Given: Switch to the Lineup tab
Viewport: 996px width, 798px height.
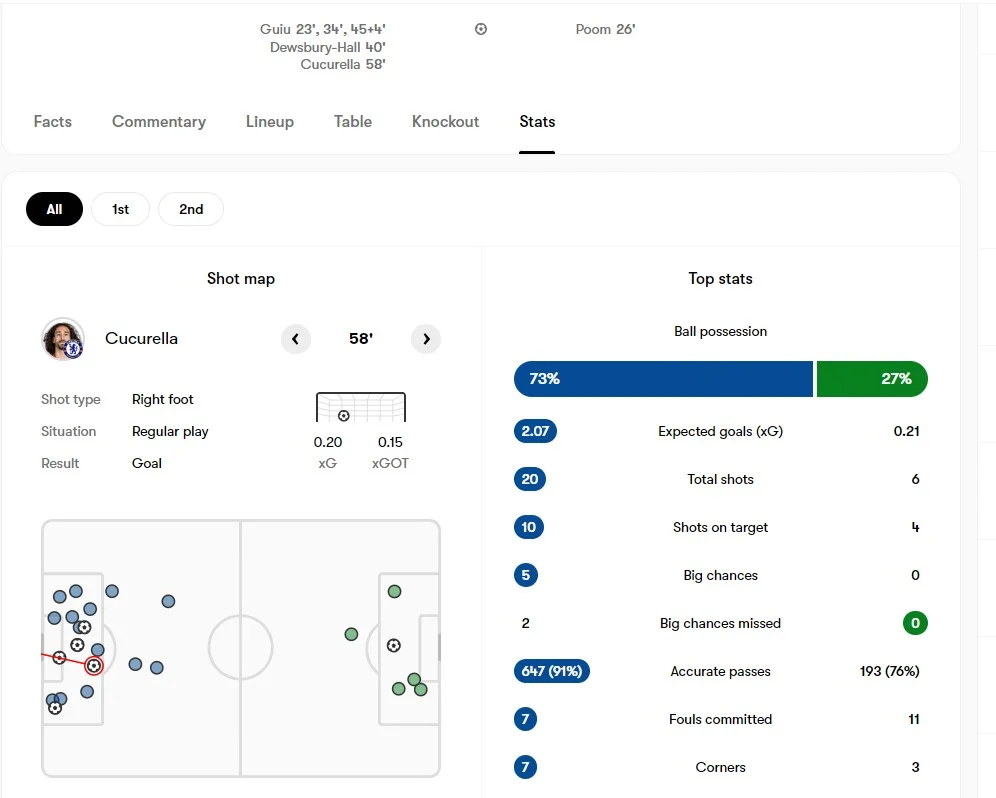Looking at the screenshot, I should 270,121.
